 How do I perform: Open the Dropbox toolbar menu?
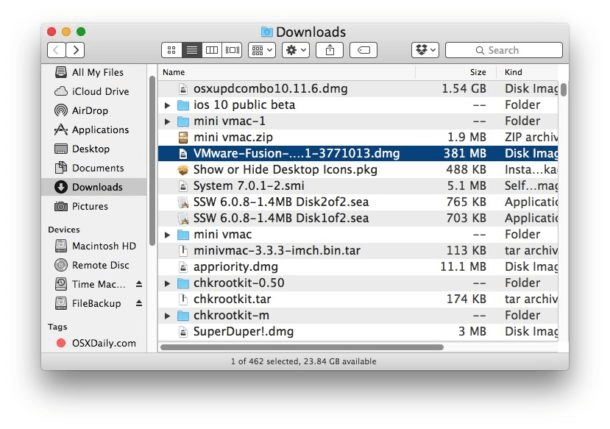[x=425, y=50]
